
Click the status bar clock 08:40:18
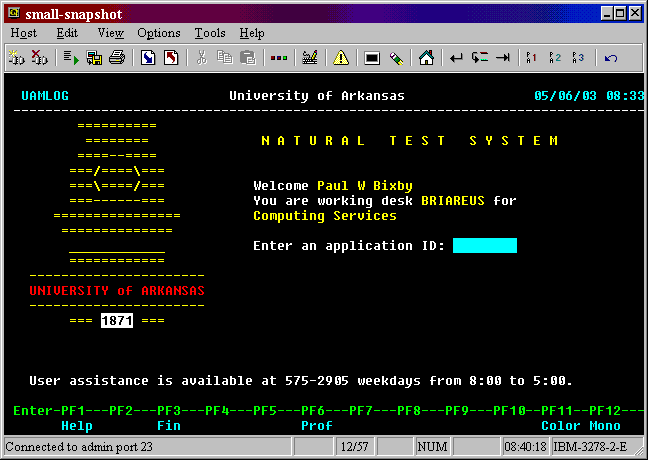tap(525, 447)
